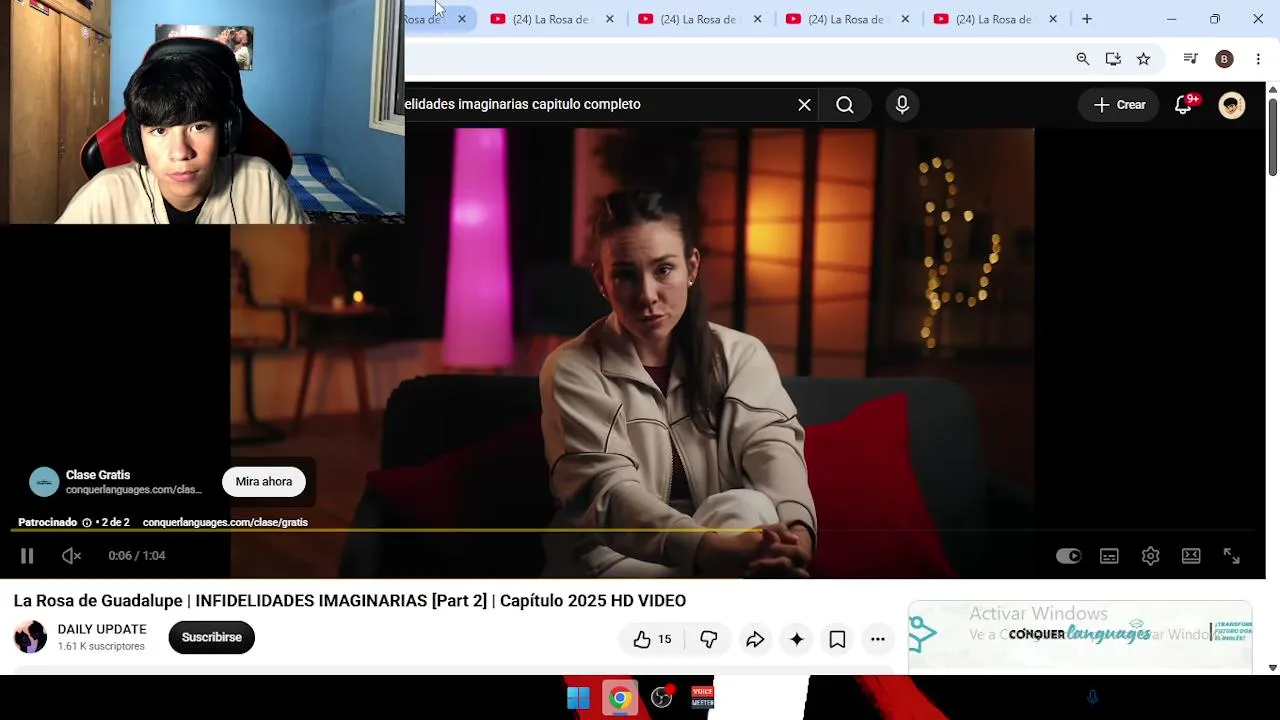Subscribe with the Suscribirse button
This screenshot has height=720, width=1280.
[212, 637]
